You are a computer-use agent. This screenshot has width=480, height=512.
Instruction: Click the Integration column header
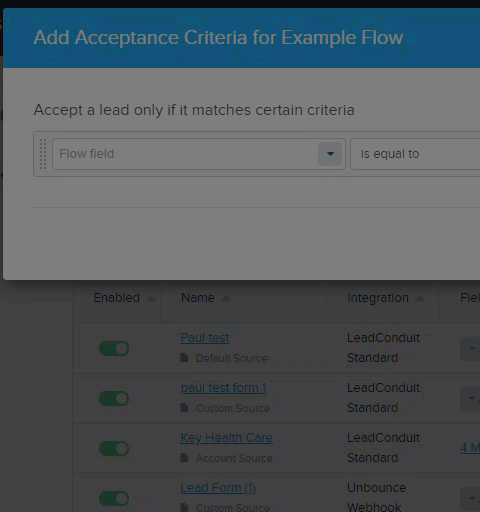(x=378, y=298)
